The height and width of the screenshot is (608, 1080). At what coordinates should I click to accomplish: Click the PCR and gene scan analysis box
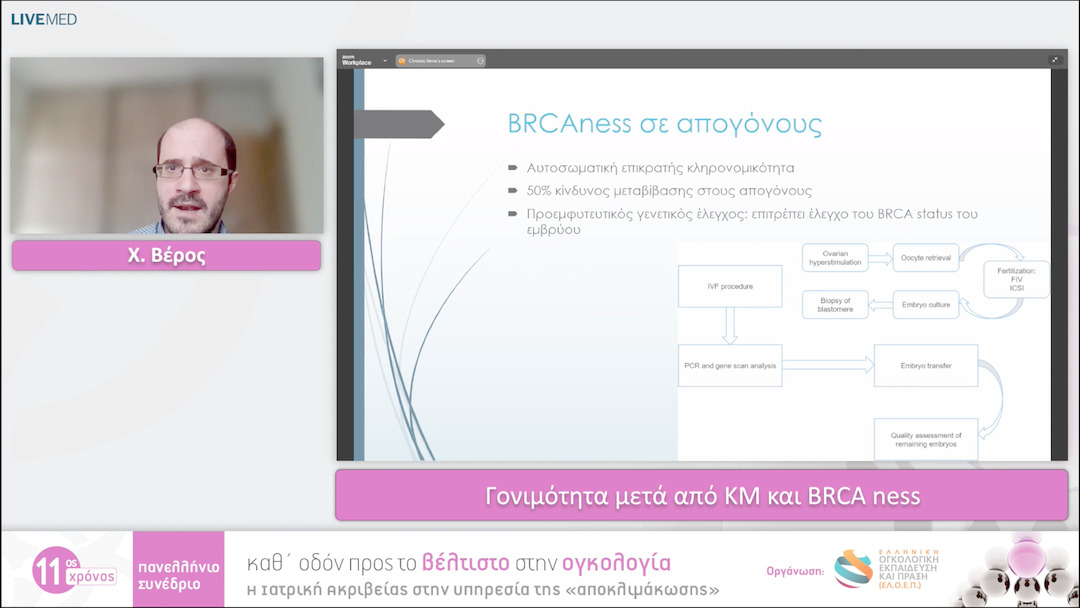tap(730, 366)
